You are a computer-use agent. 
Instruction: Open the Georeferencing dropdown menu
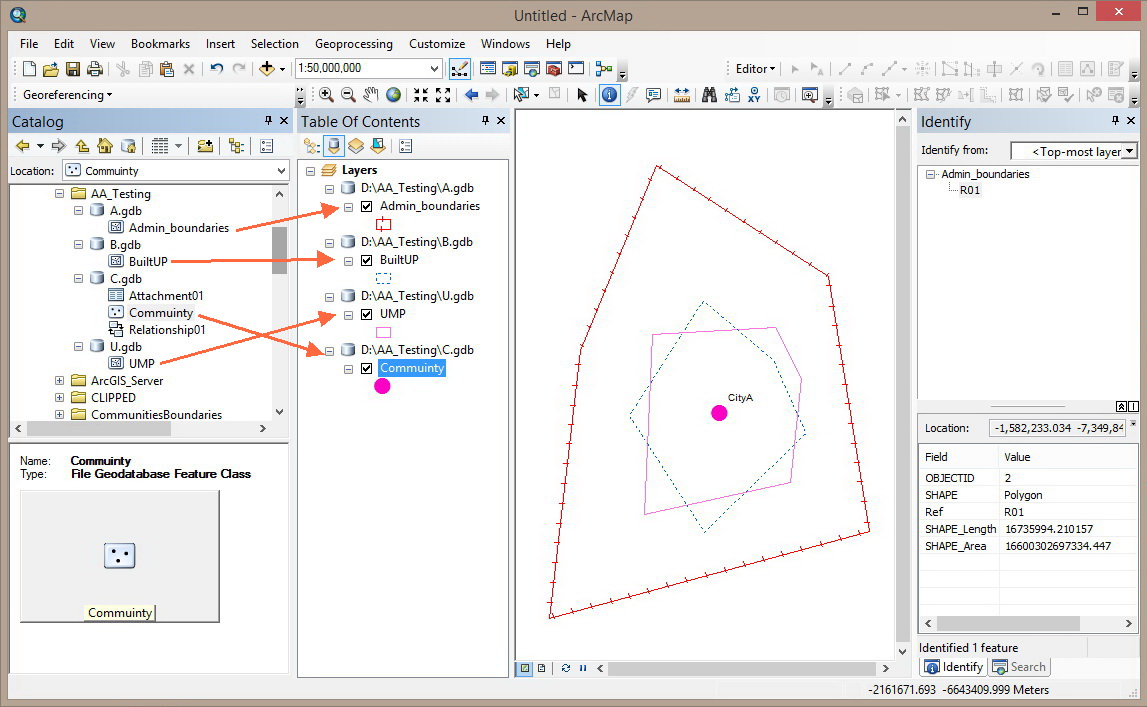point(67,95)
